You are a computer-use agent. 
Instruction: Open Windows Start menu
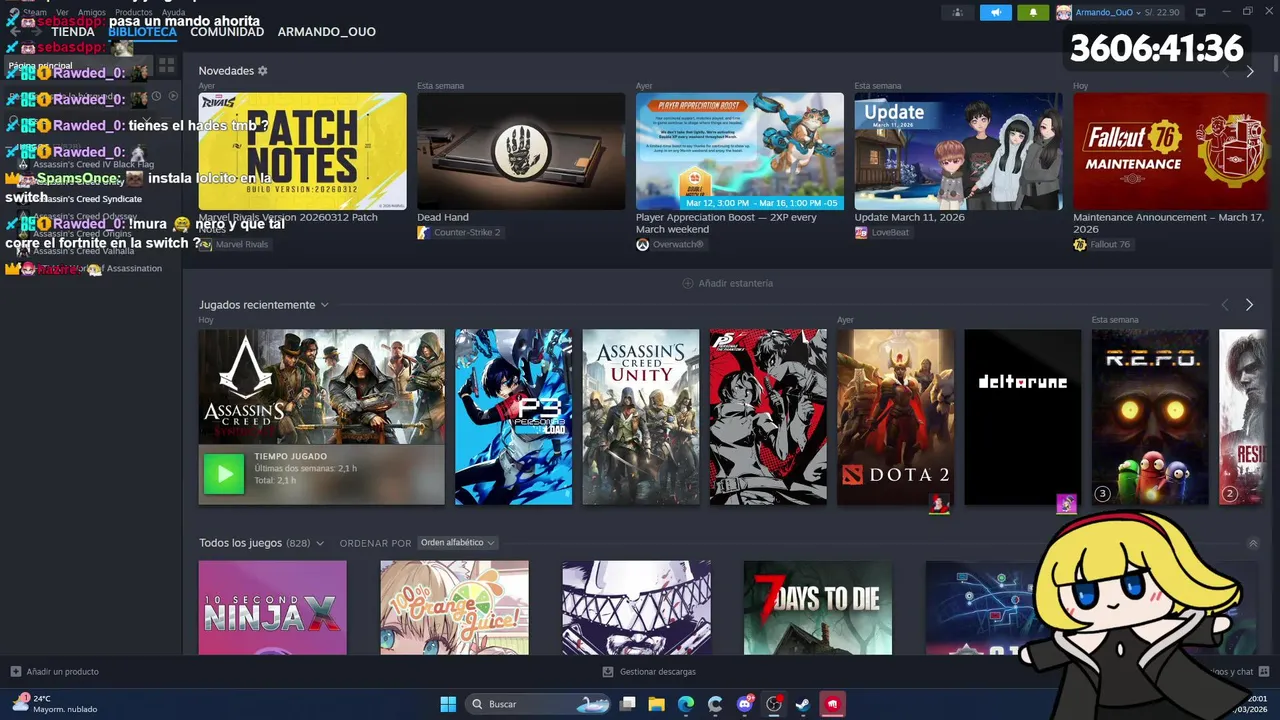(448, 704)
